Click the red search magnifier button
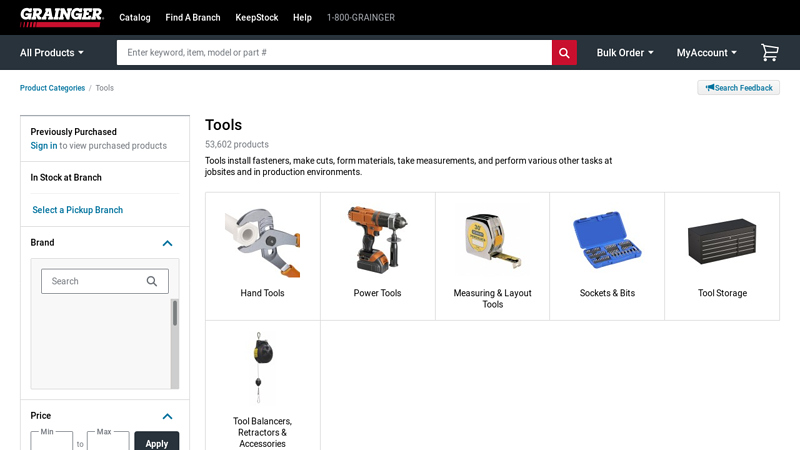Viewport: 800px width, 450px height. tap(564, 53)
